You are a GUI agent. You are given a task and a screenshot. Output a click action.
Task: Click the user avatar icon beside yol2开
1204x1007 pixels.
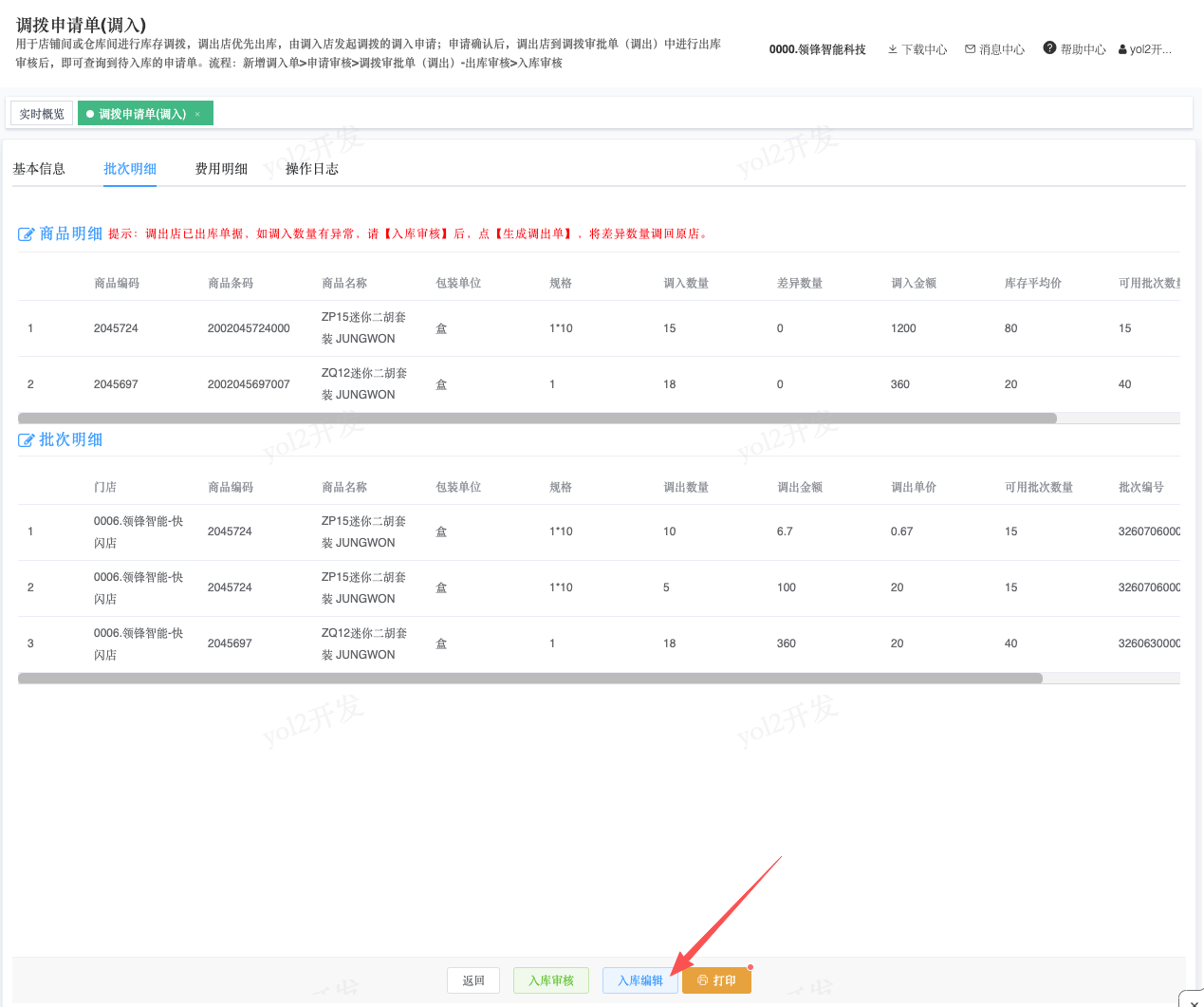pyautogui.click(x=1123, y=49)
